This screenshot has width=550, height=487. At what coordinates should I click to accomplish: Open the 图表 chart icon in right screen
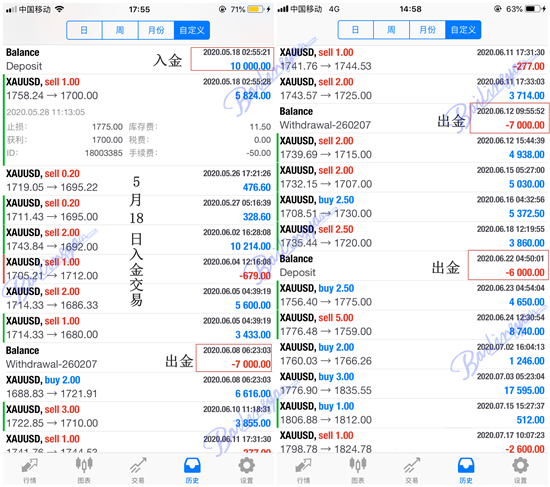358,469
